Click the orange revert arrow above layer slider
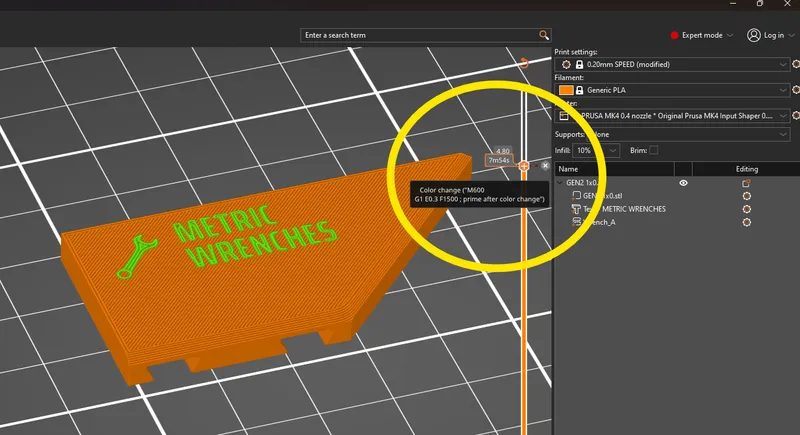 pos(524,63)
